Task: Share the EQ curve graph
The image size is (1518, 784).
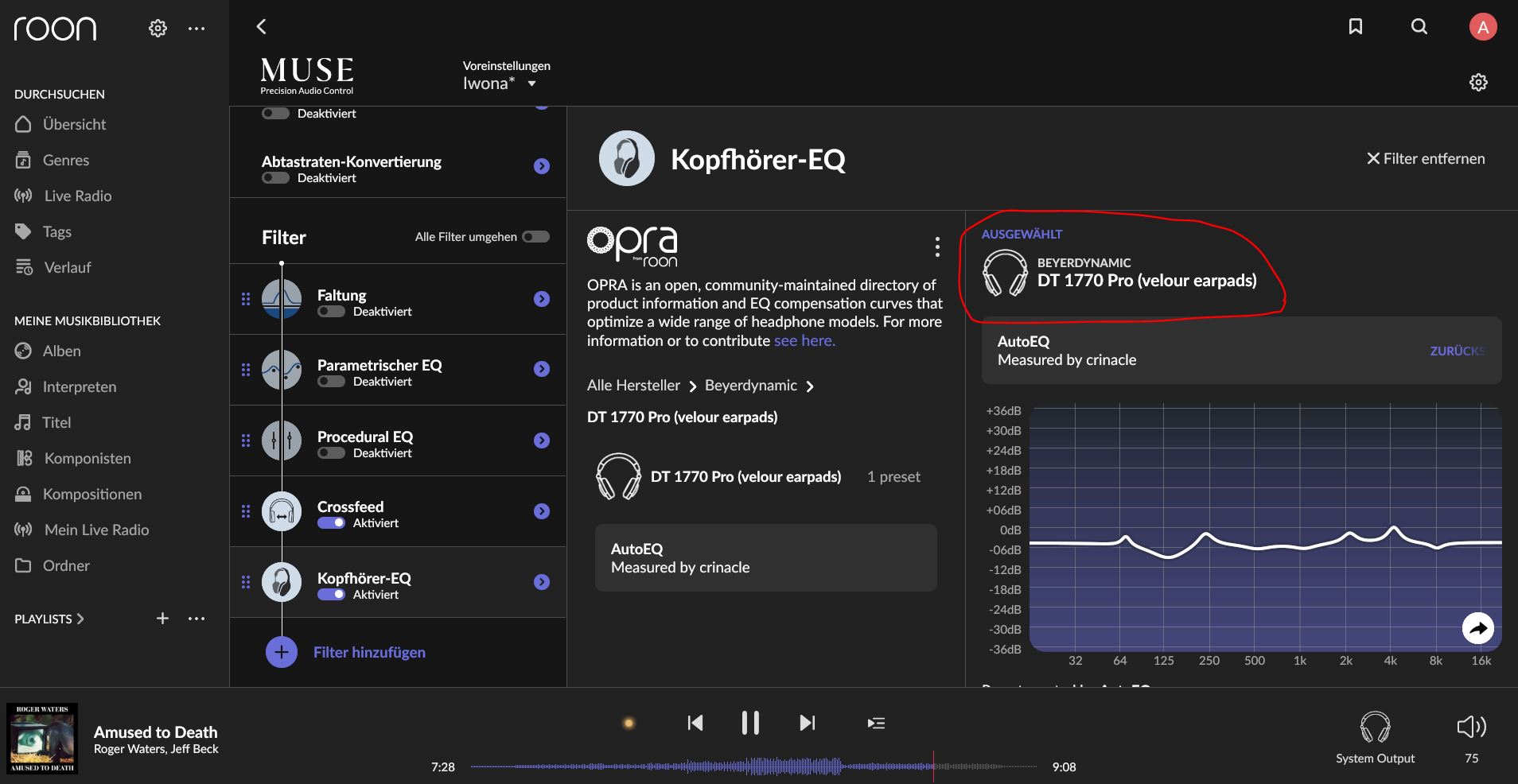Action: tap(1478, 628)
